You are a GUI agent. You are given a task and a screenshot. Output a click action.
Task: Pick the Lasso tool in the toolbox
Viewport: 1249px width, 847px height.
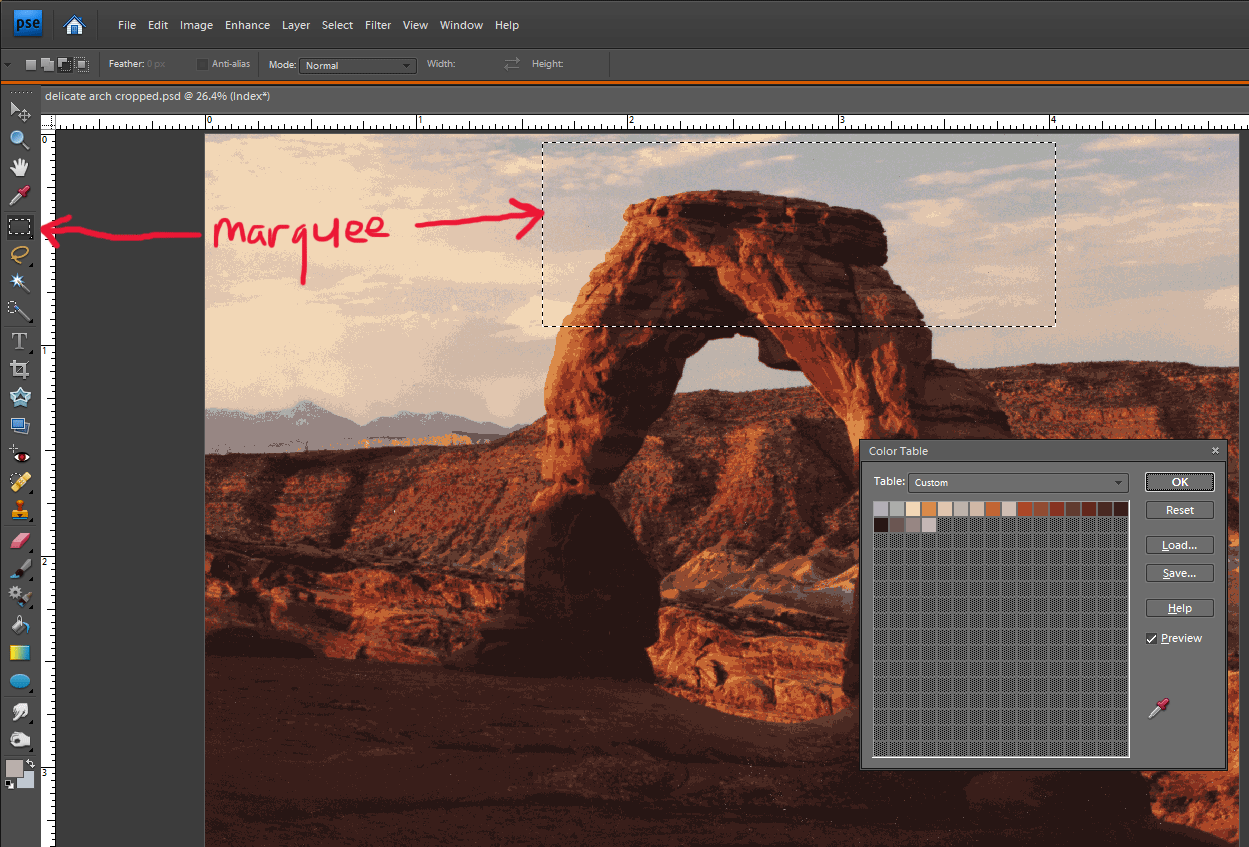click(x=20, y=255)
